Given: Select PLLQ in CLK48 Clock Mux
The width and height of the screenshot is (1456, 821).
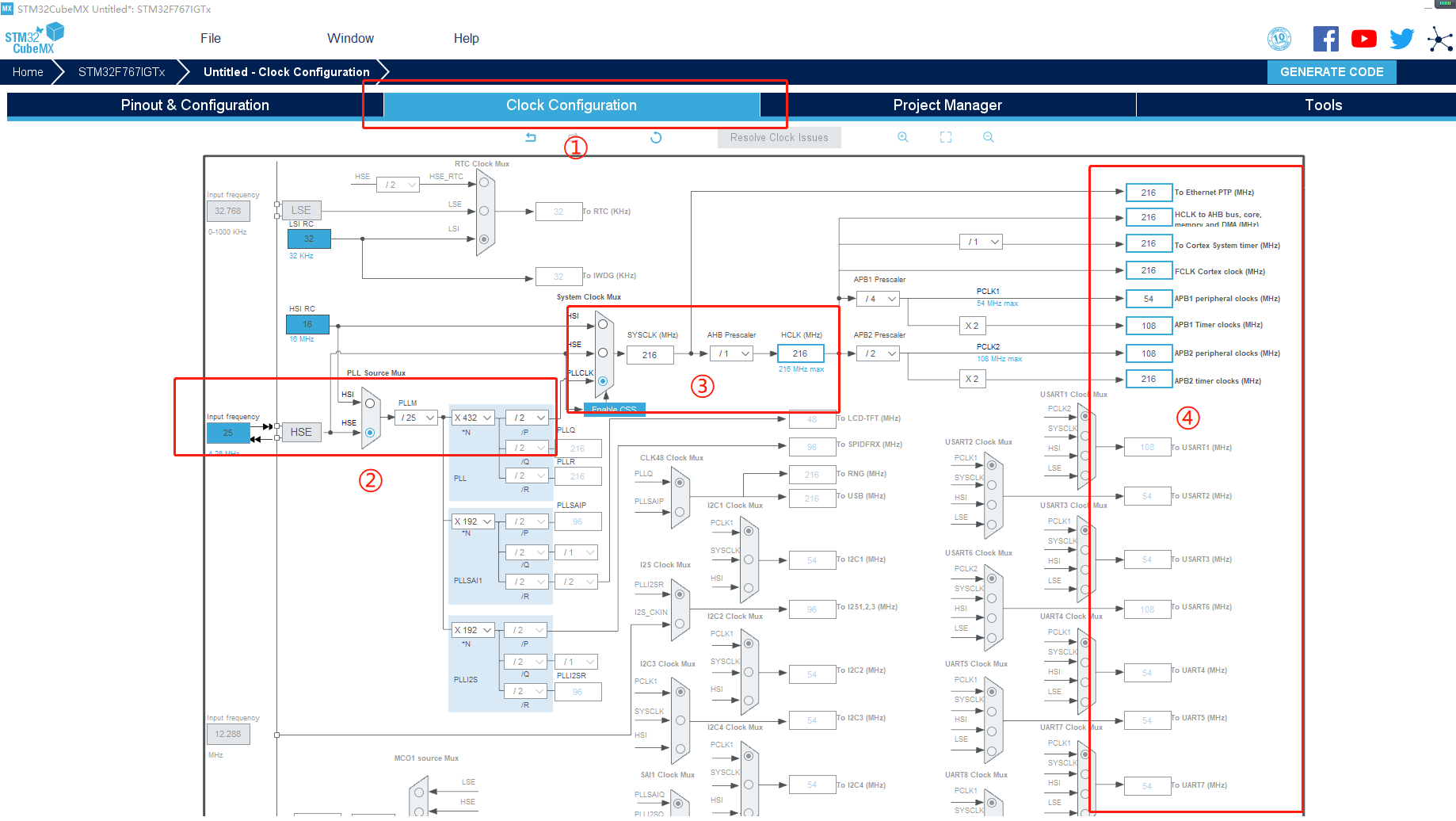Looking at the screenshot, I should pyautogui.click(x=680, y=482).
